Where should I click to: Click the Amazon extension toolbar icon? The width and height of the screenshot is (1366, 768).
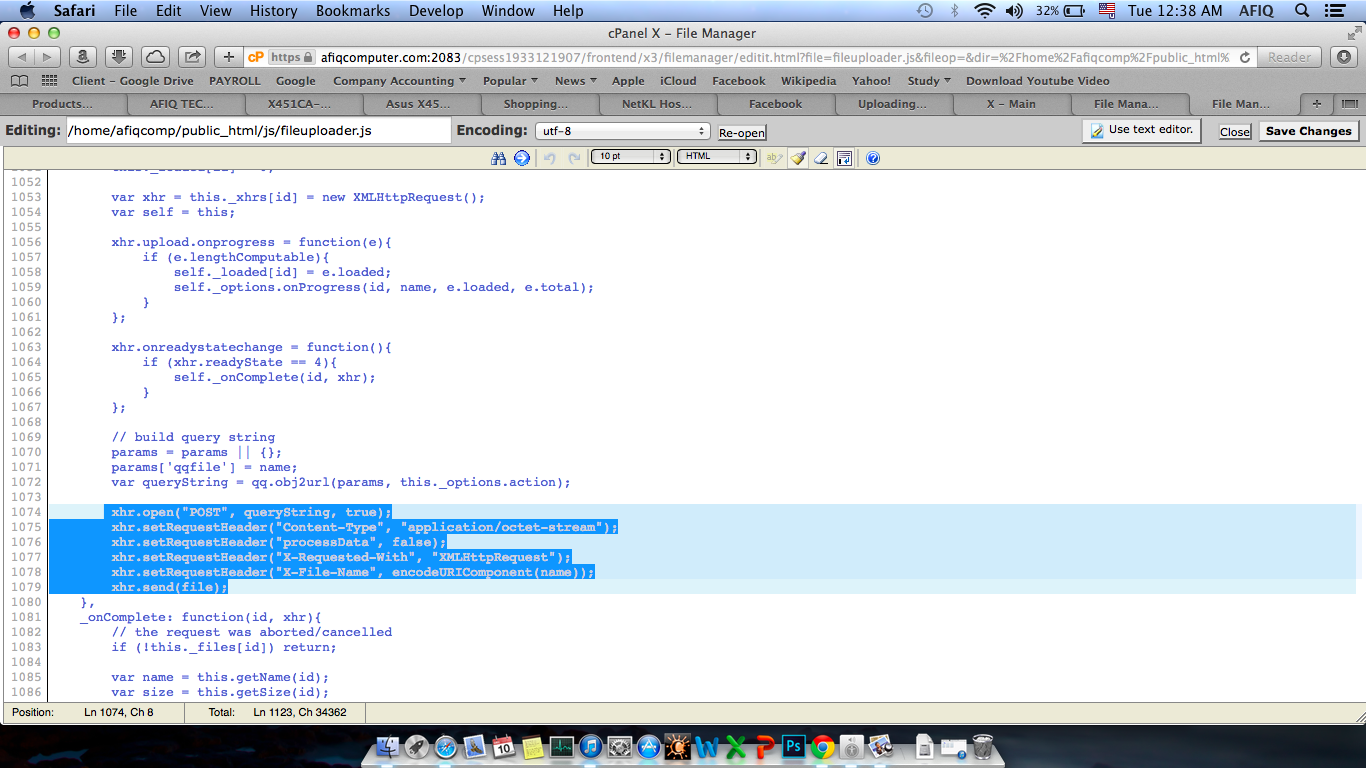84,57
